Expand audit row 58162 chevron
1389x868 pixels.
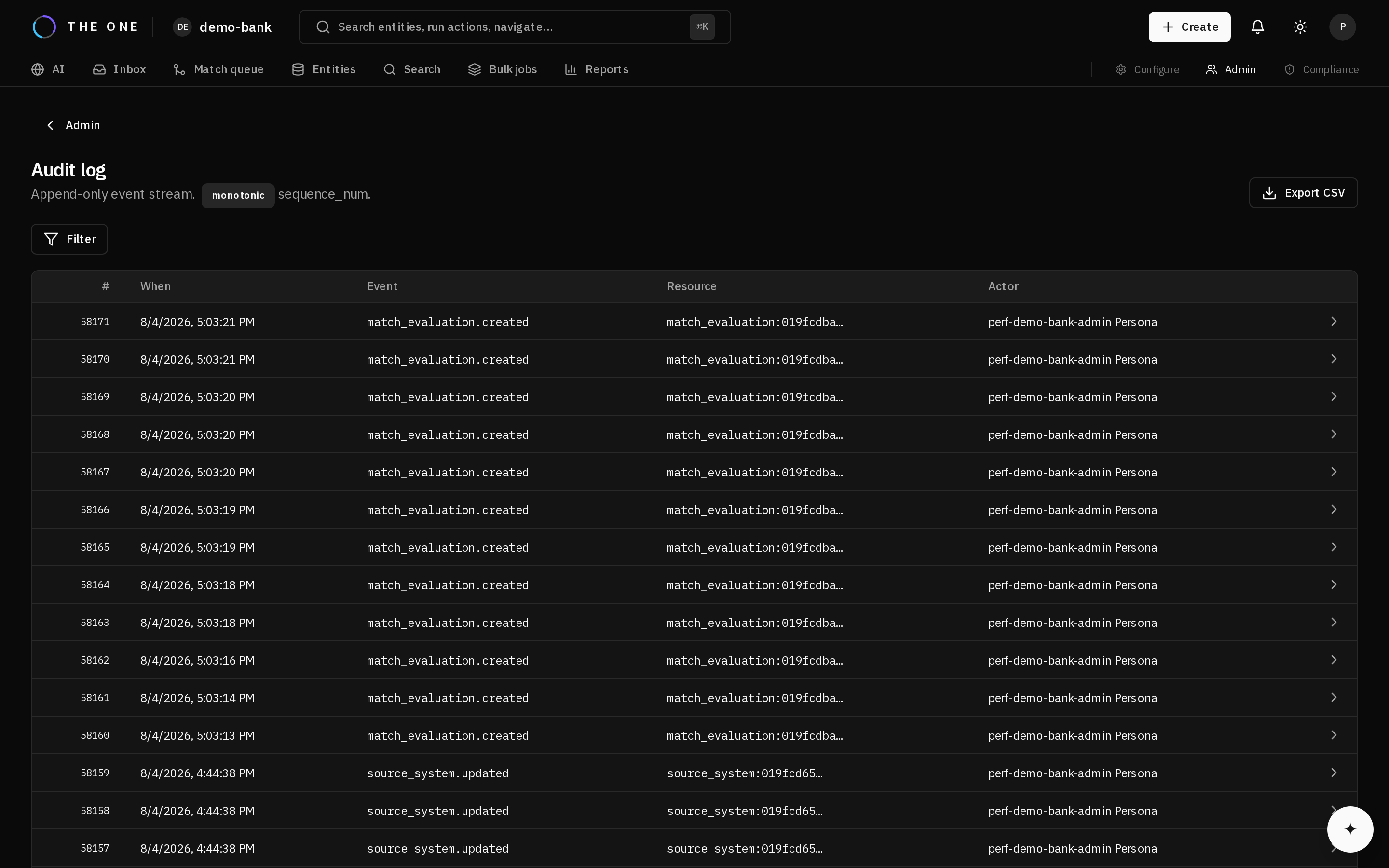[1334, 660]
